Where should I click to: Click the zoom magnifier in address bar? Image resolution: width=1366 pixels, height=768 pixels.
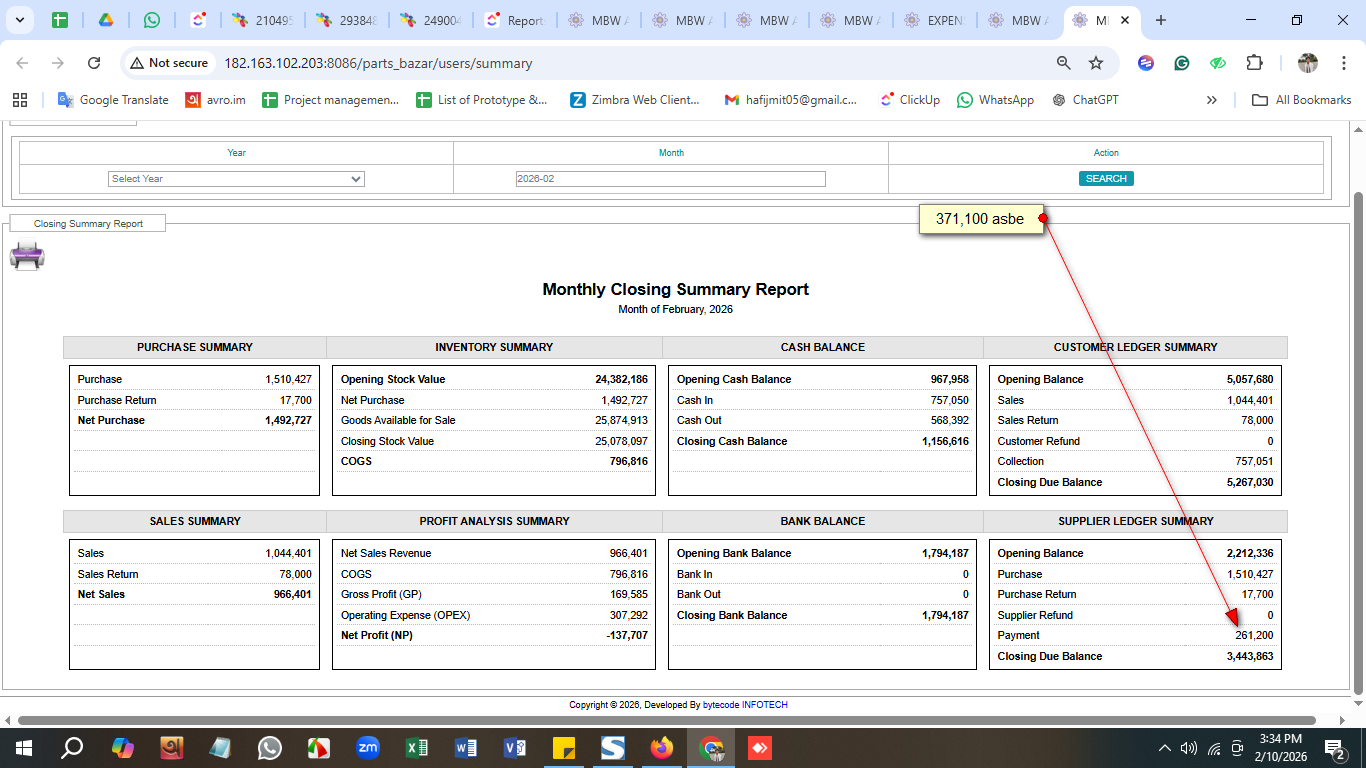tap(1064, 63)
